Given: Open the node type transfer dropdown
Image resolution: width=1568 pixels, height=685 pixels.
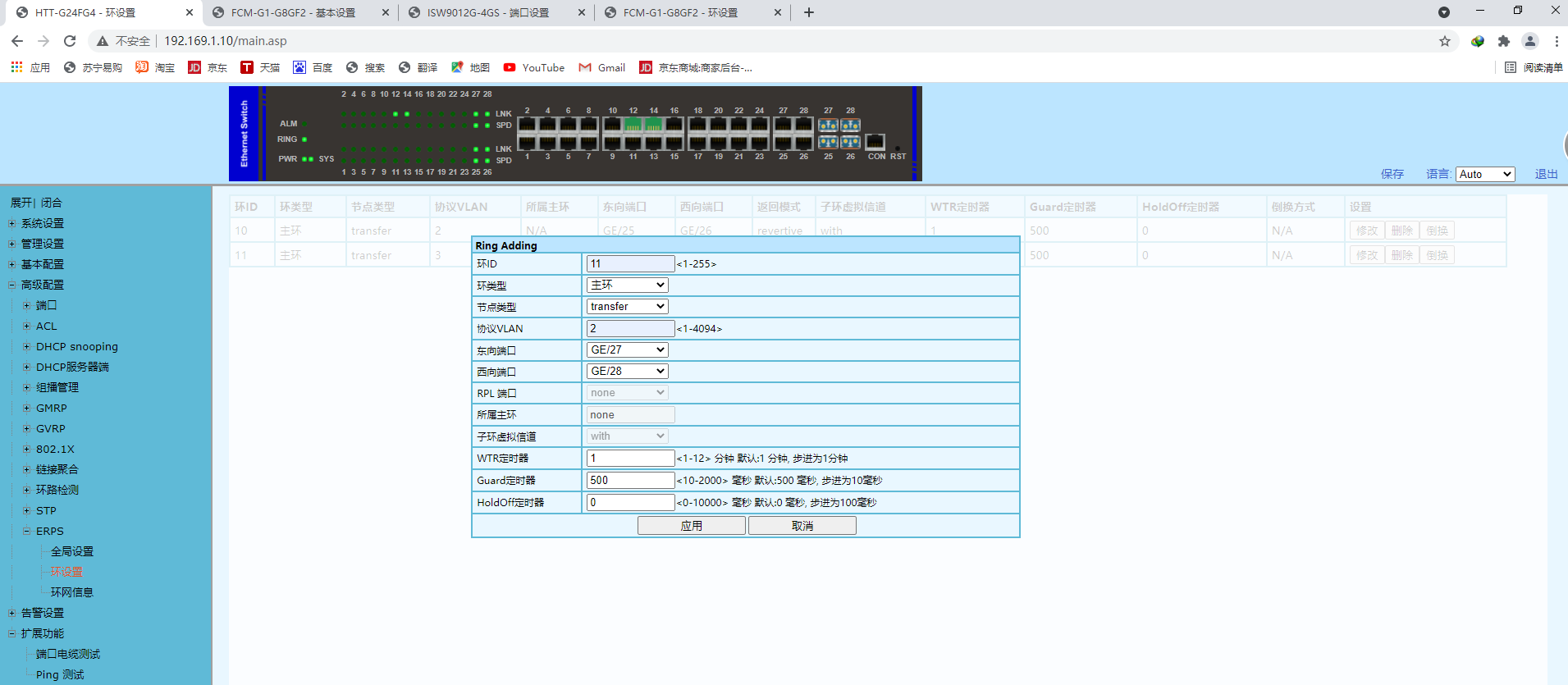Looking at the screenshot, I should (628, 306).
